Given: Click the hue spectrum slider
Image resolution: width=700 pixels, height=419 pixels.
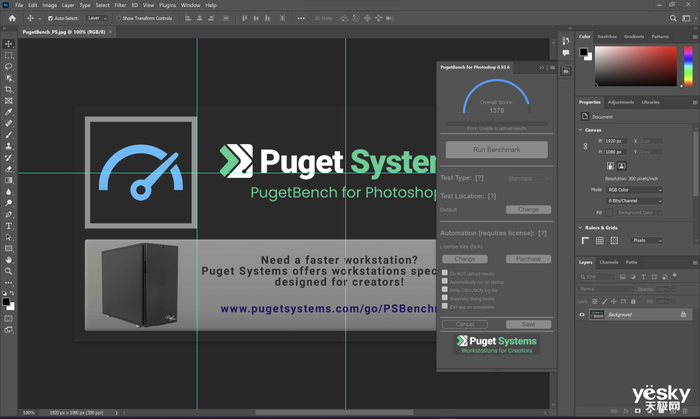Looking at the screenshot, I should (x=688, y=66).
